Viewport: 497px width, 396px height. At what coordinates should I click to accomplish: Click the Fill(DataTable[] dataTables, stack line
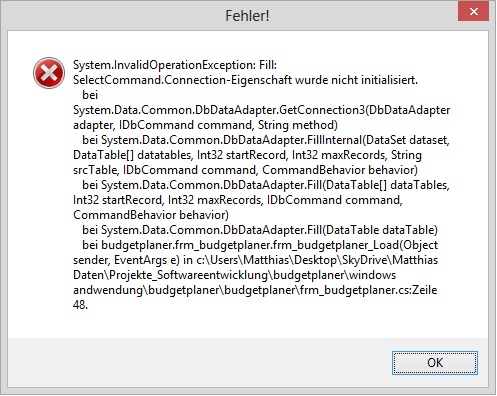tap(266, 185)
